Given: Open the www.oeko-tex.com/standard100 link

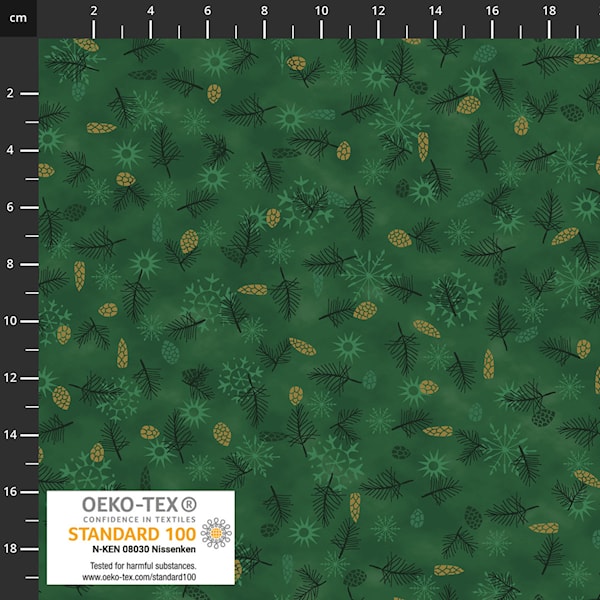Looking at the screenshot, I should coord(140,578).
